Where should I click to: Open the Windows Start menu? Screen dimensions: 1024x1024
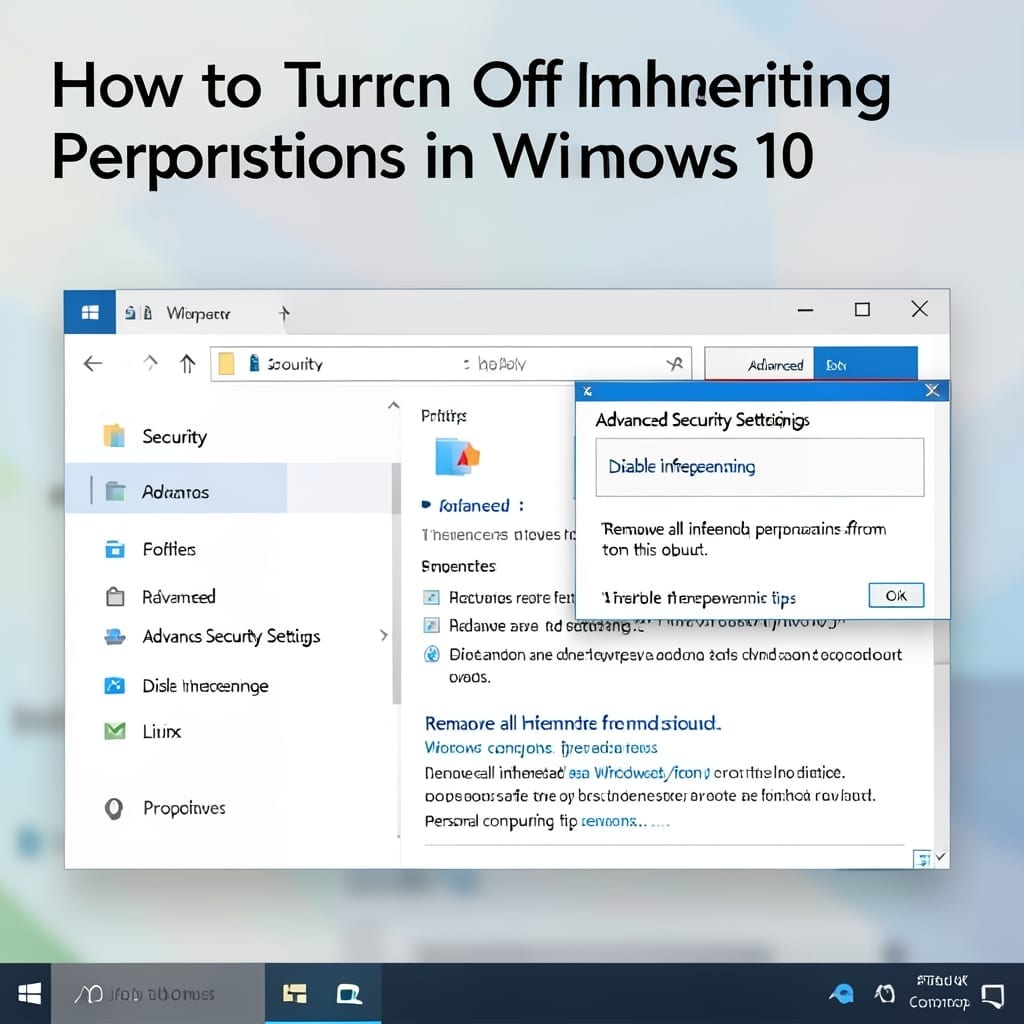29,994
